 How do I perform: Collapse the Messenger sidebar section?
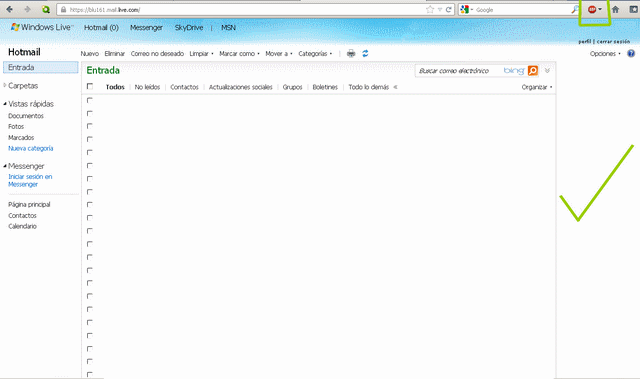coord(5,166)
